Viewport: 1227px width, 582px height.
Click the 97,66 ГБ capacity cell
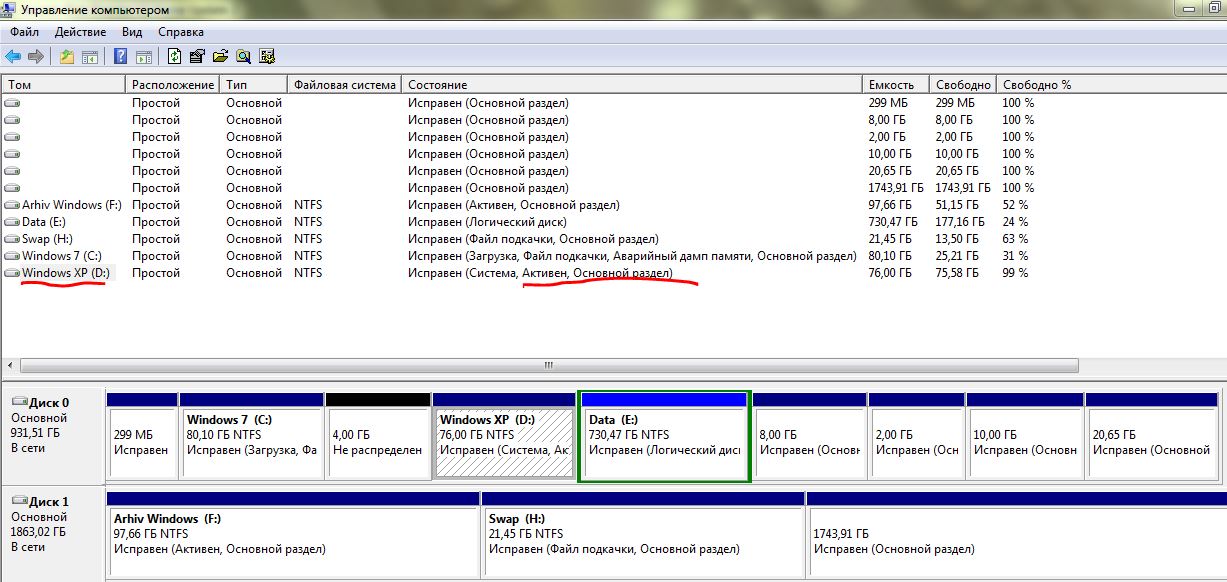coord(890,205)
